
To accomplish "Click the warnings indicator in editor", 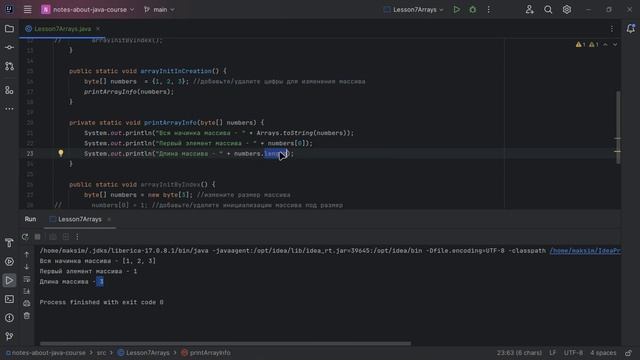I will tap(587, 44).
